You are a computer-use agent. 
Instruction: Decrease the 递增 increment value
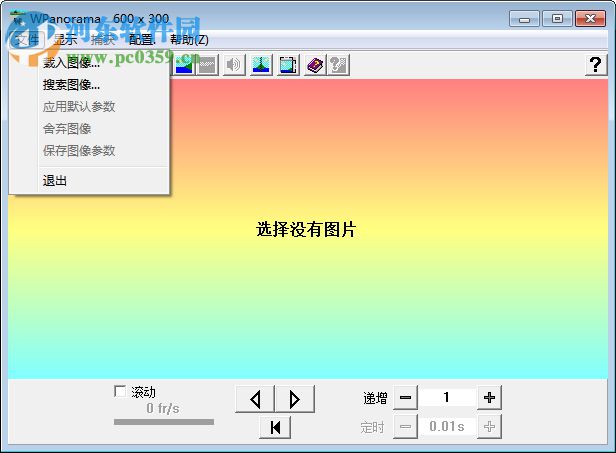[x=405, y=398]
